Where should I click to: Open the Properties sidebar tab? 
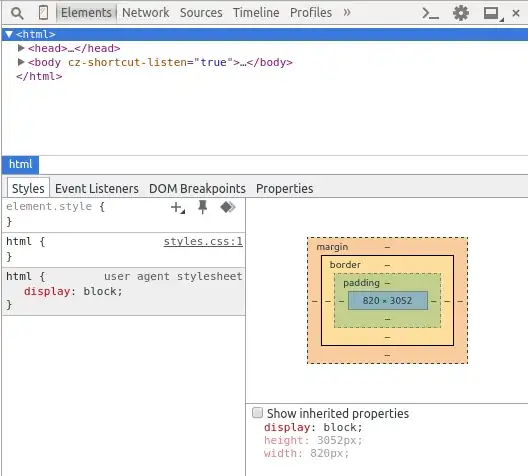coord(285,189)
